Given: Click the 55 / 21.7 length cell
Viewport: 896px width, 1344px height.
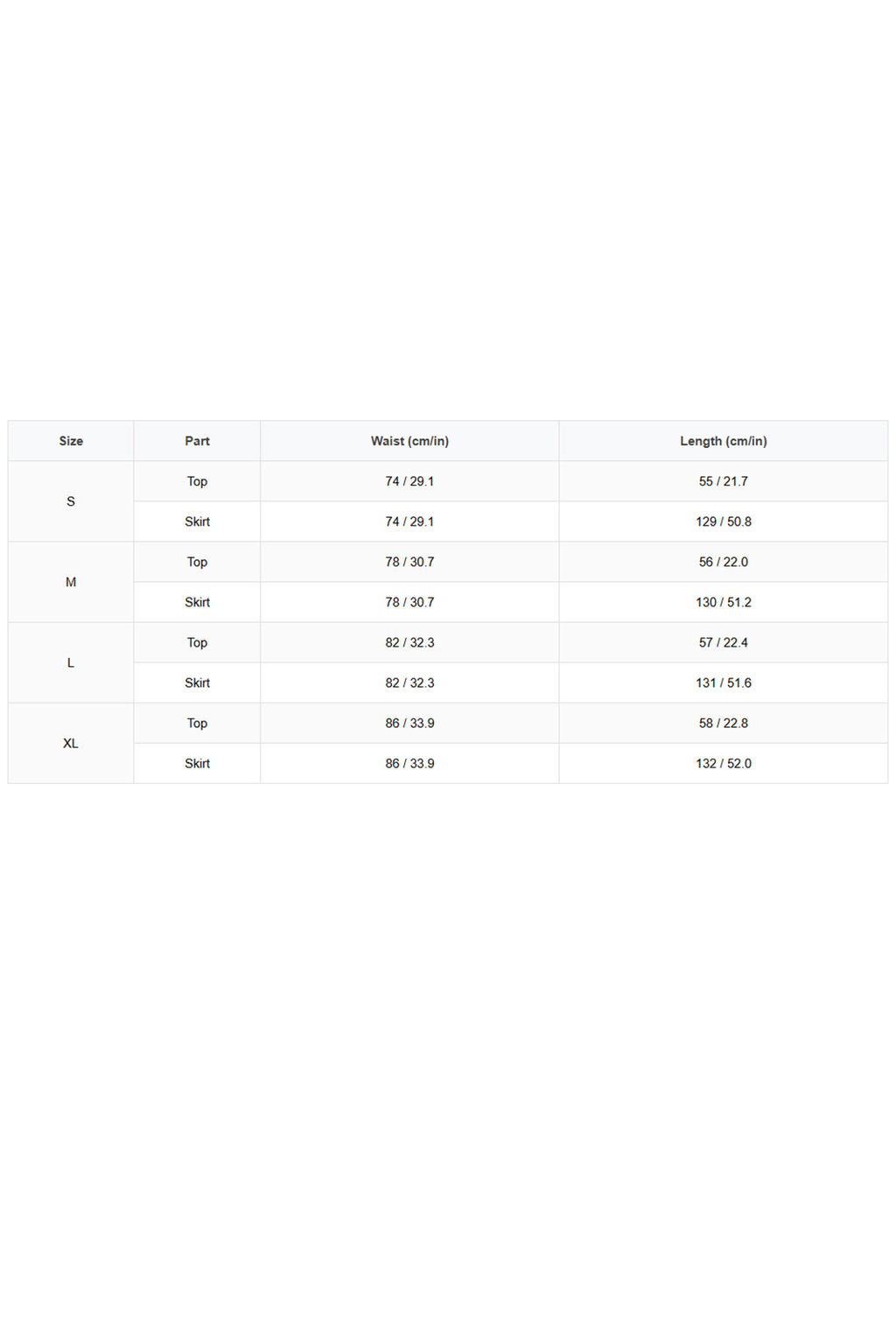Looking at the screenshot, I should [724, 481].
